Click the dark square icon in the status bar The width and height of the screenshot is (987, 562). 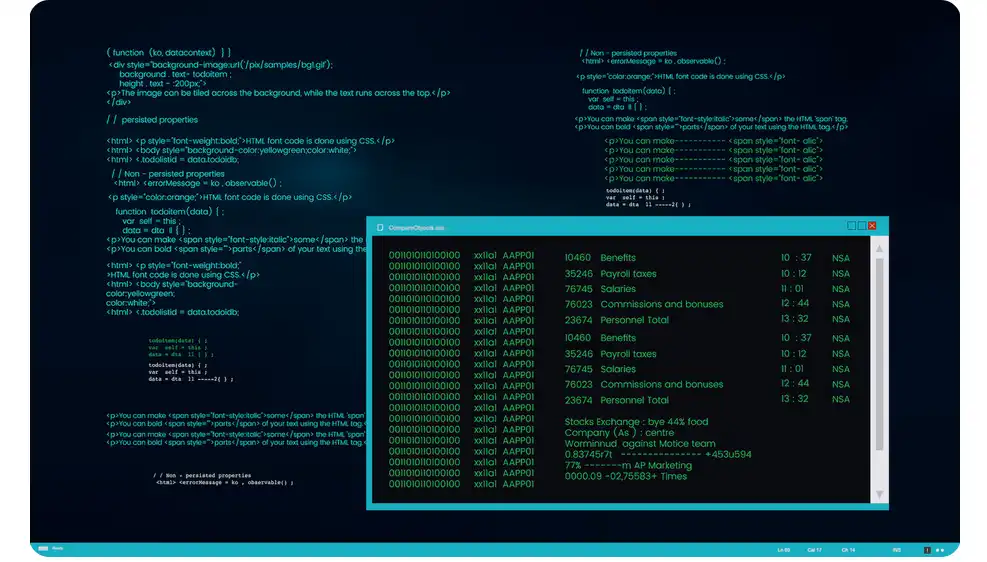pos(926,549)
